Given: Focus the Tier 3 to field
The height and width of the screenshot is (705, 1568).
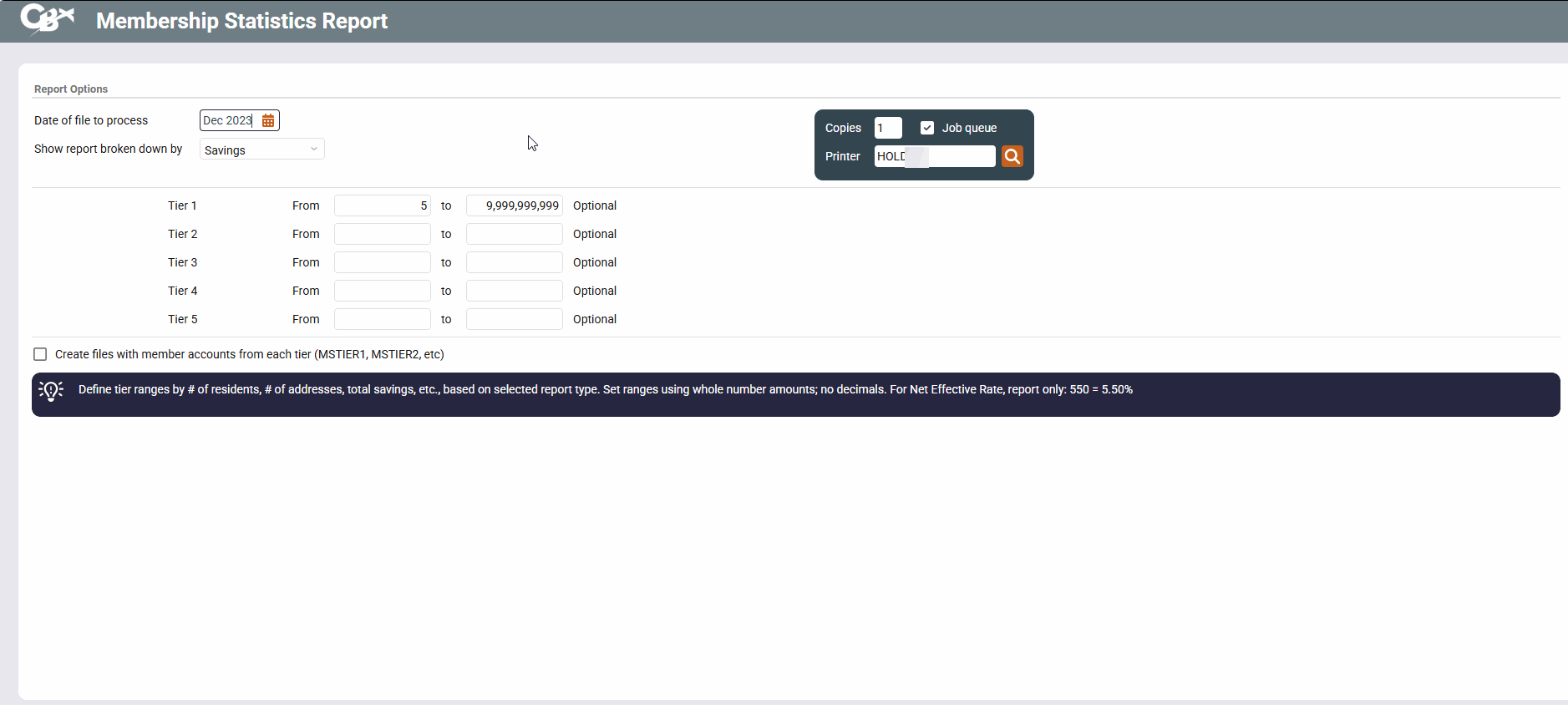Looking at the screenshot, I should point(514,262).
